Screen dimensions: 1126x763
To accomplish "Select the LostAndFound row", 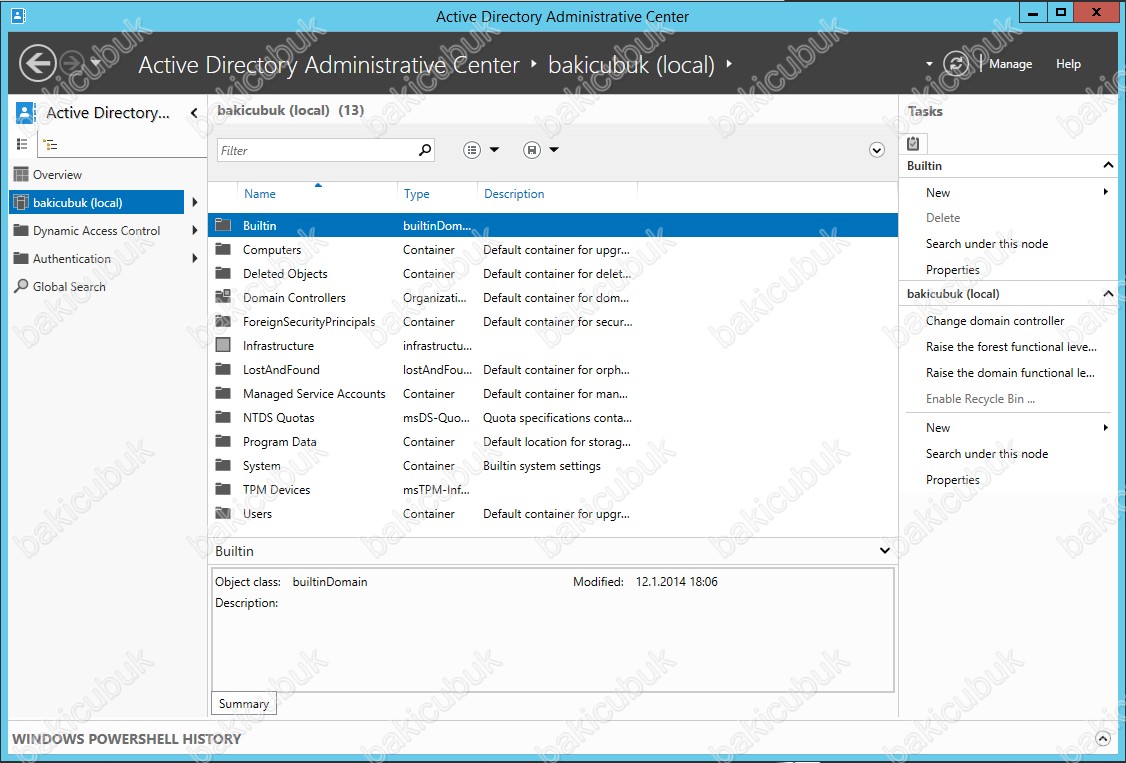I will pos(552,370).
